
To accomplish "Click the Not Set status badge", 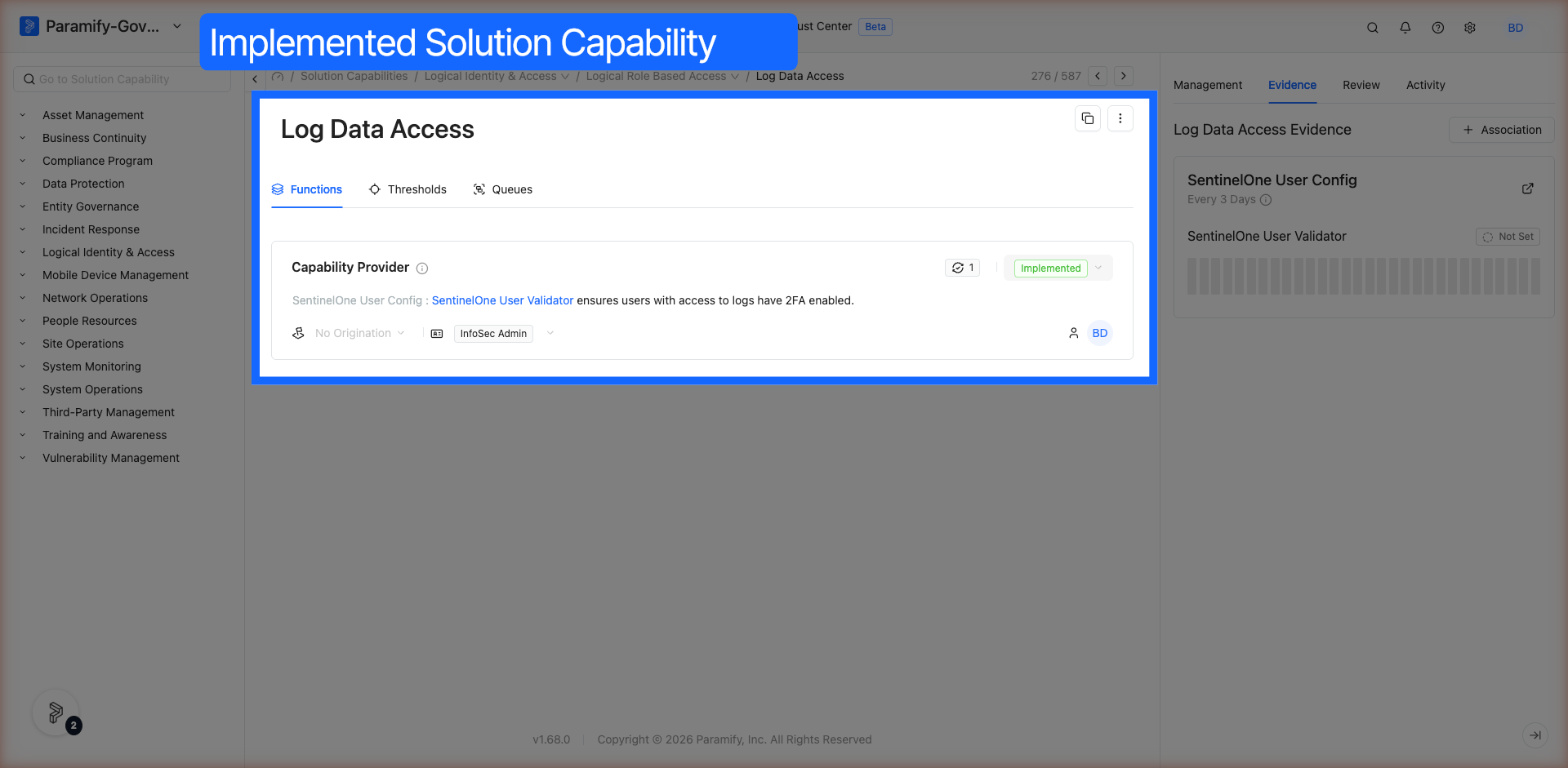I will [x=1508, y=237].
